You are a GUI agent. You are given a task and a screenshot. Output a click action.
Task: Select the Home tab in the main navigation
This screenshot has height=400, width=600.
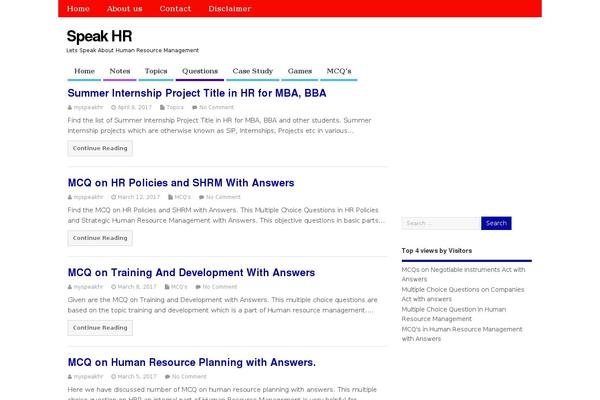84,71
